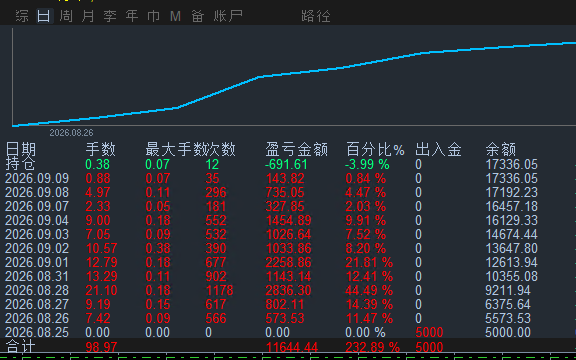Image resolution: width=576 pixels, height=360 pixels.
Task: Select the 账户 account tab
Action: click(228, 16)
